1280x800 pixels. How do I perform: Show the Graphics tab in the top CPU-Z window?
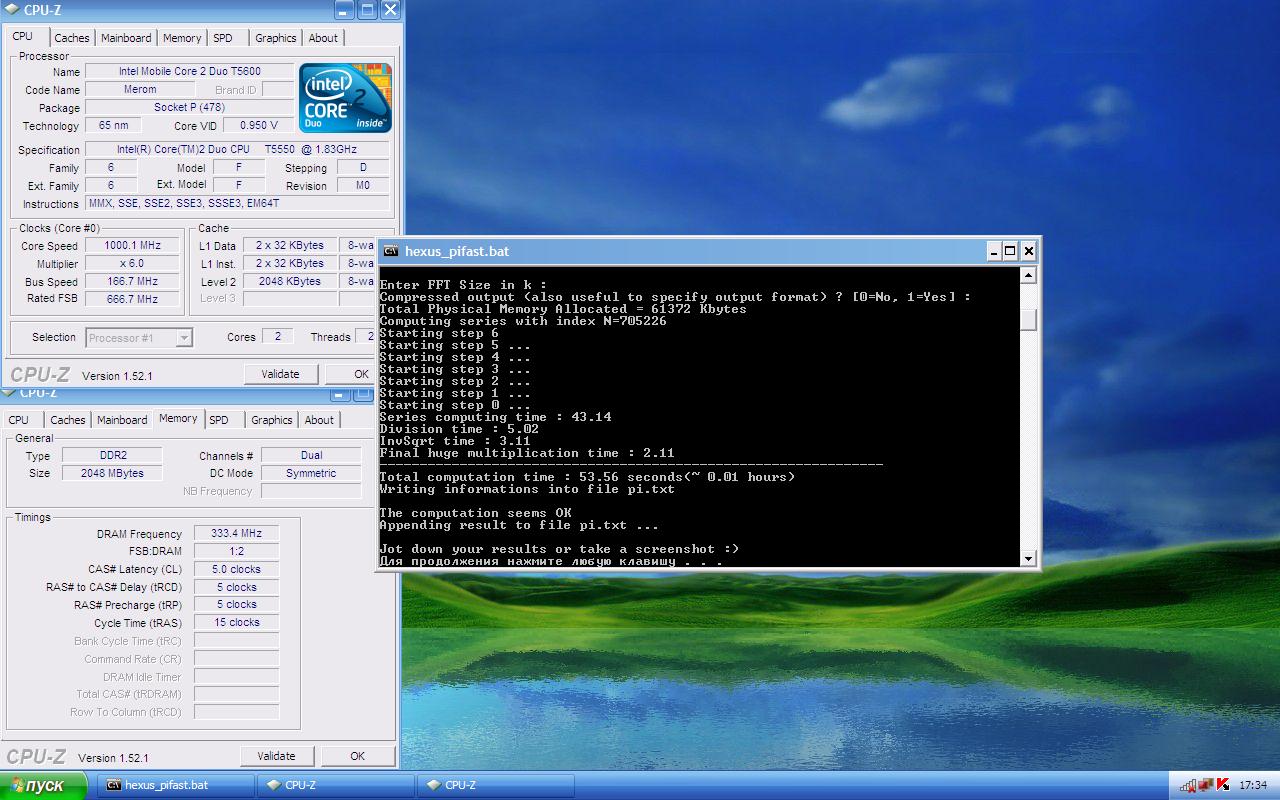tap(276, 38)
